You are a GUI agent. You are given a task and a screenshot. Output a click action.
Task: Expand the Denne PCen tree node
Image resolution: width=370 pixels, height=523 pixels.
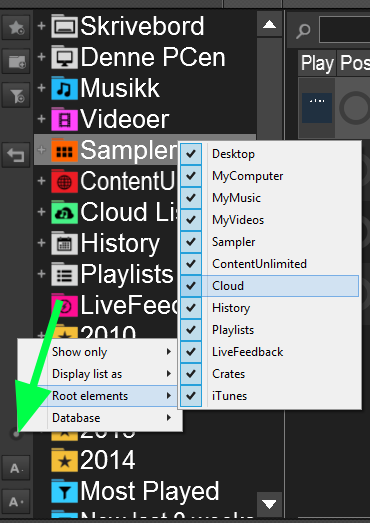(41, 57)
